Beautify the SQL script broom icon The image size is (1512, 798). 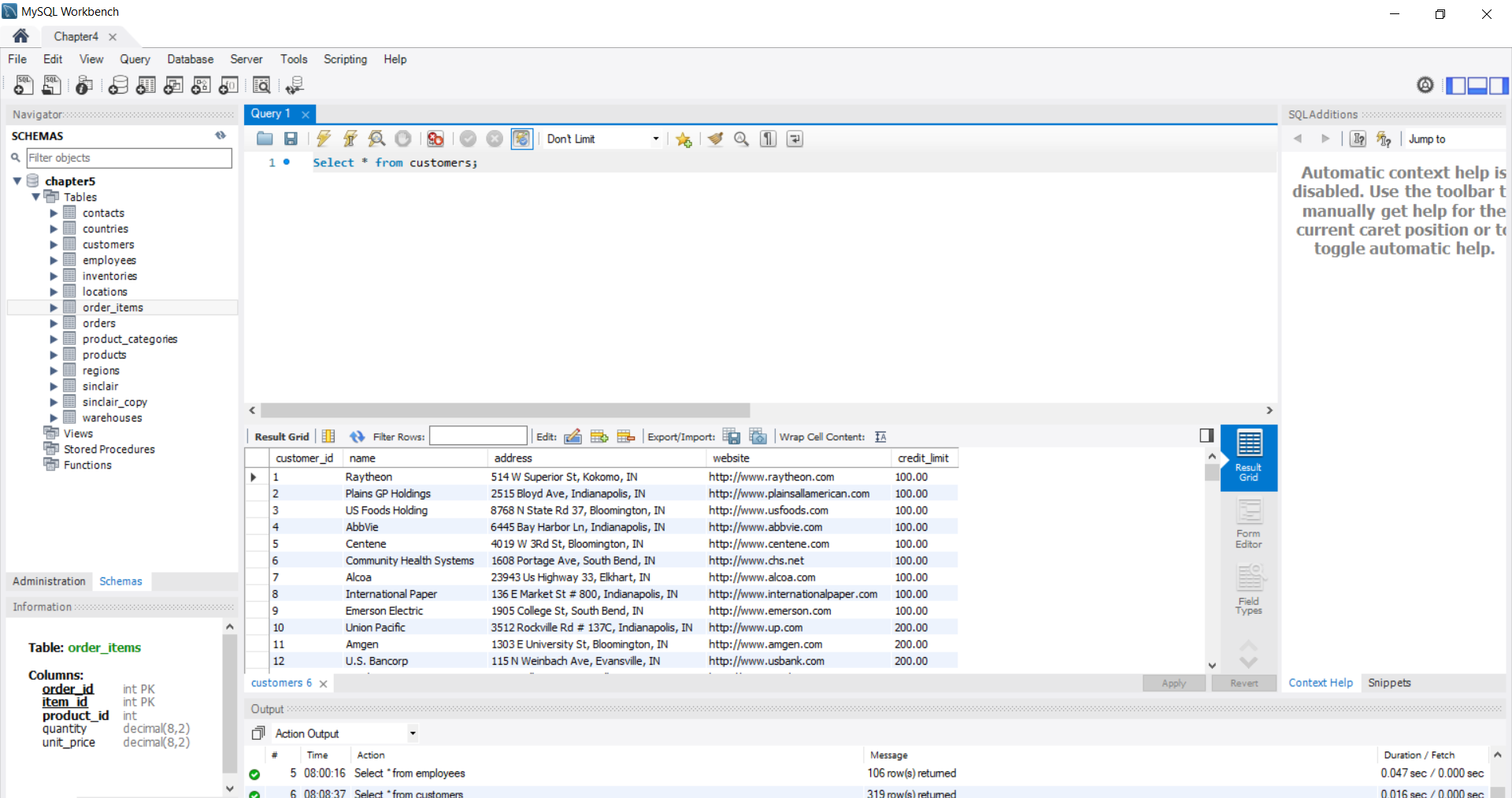pyautogui.click(x=715, y=139)
